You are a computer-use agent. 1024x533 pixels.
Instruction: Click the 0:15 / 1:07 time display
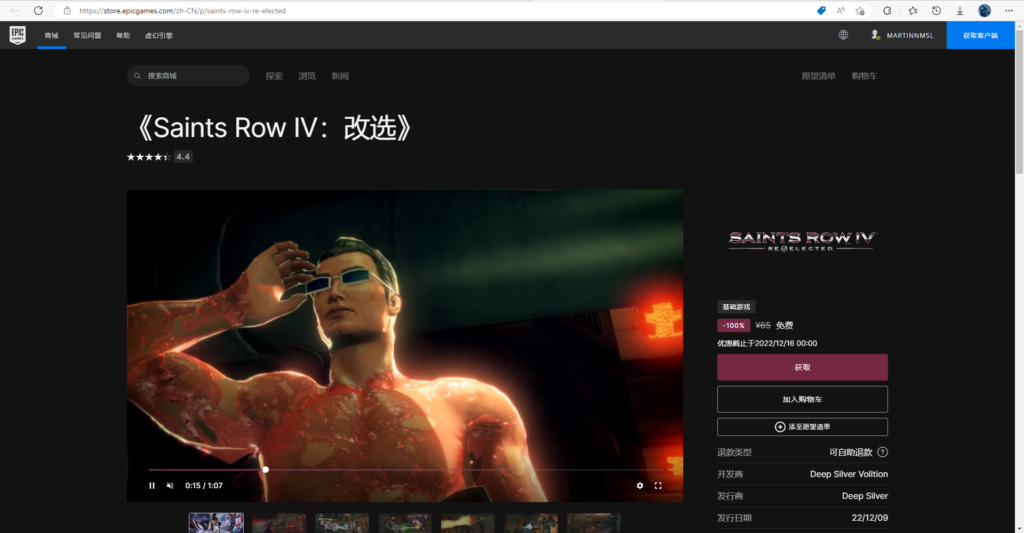(204, 485)
